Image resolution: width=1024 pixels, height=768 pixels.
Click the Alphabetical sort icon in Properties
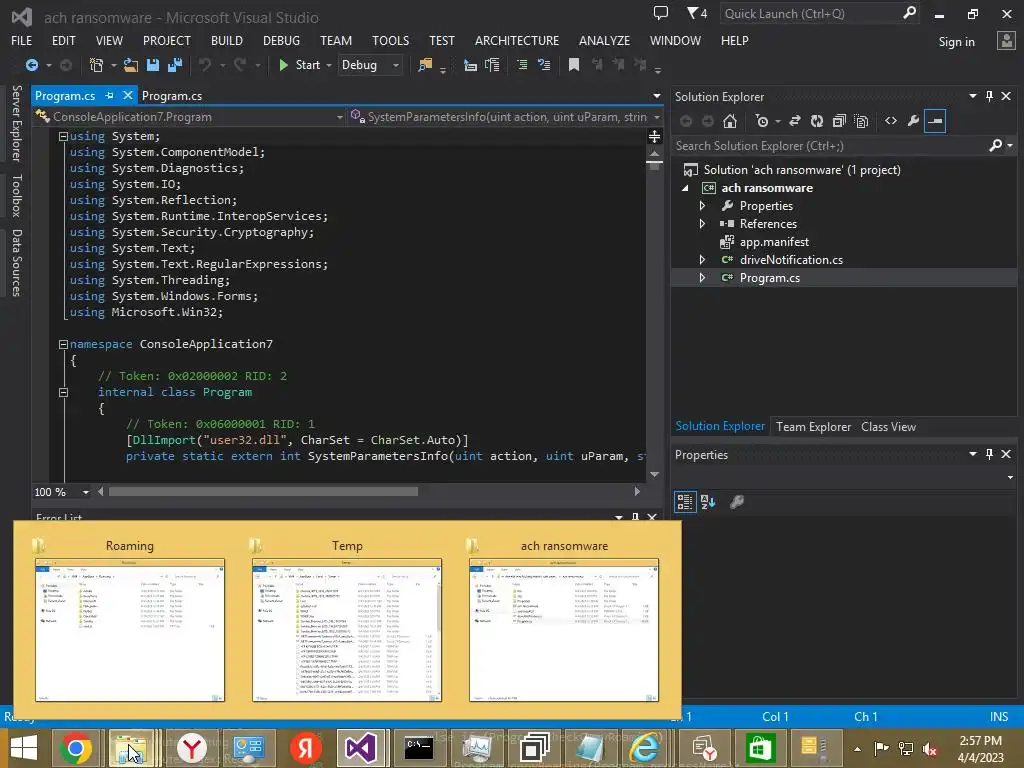click(x=708, y=502)
